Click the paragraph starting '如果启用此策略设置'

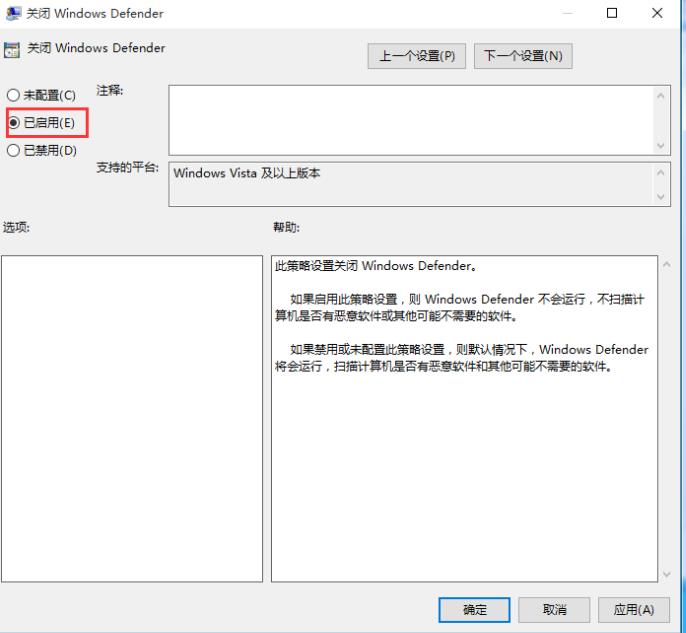(x=459, y=308)
